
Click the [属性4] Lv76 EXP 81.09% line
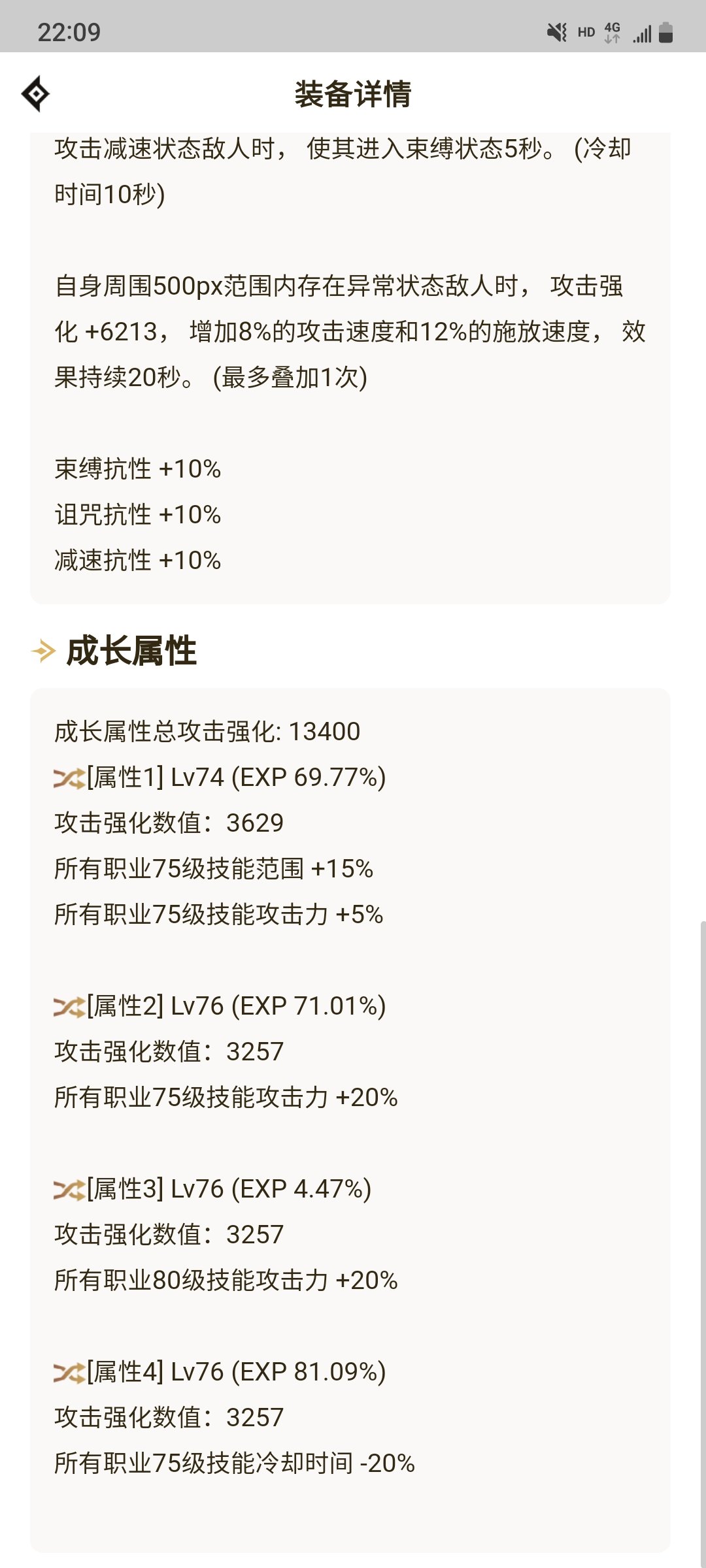pyautogui.click(x=236, y=1372)
